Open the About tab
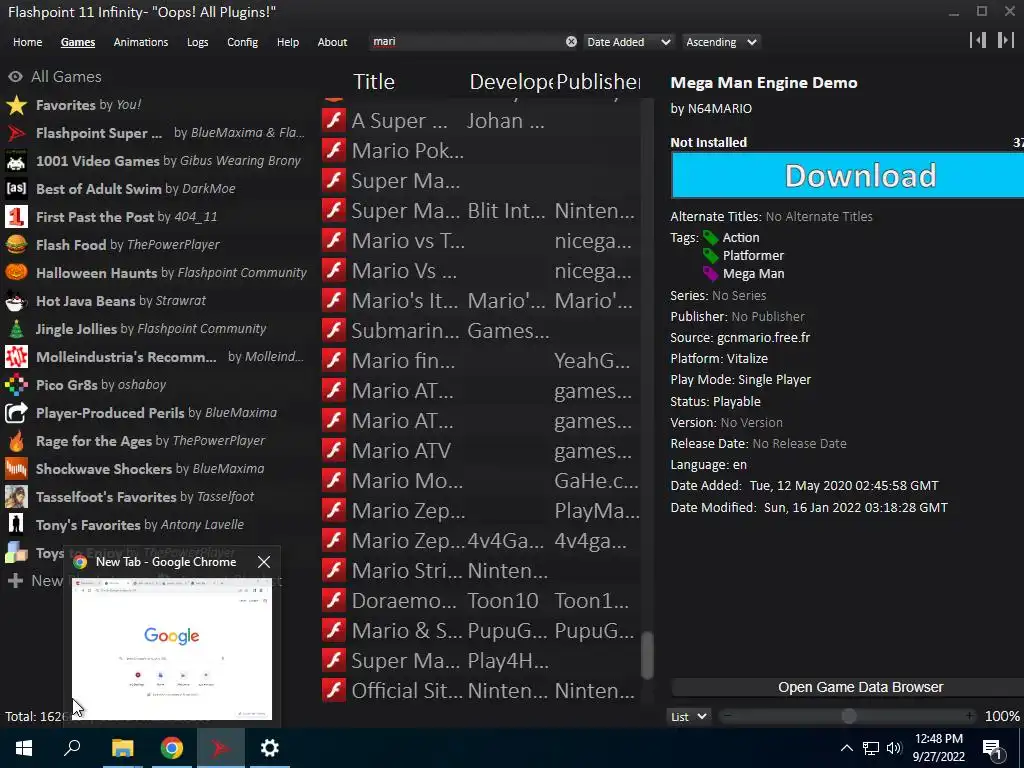 pyautogui.click(x=332, y=42)
